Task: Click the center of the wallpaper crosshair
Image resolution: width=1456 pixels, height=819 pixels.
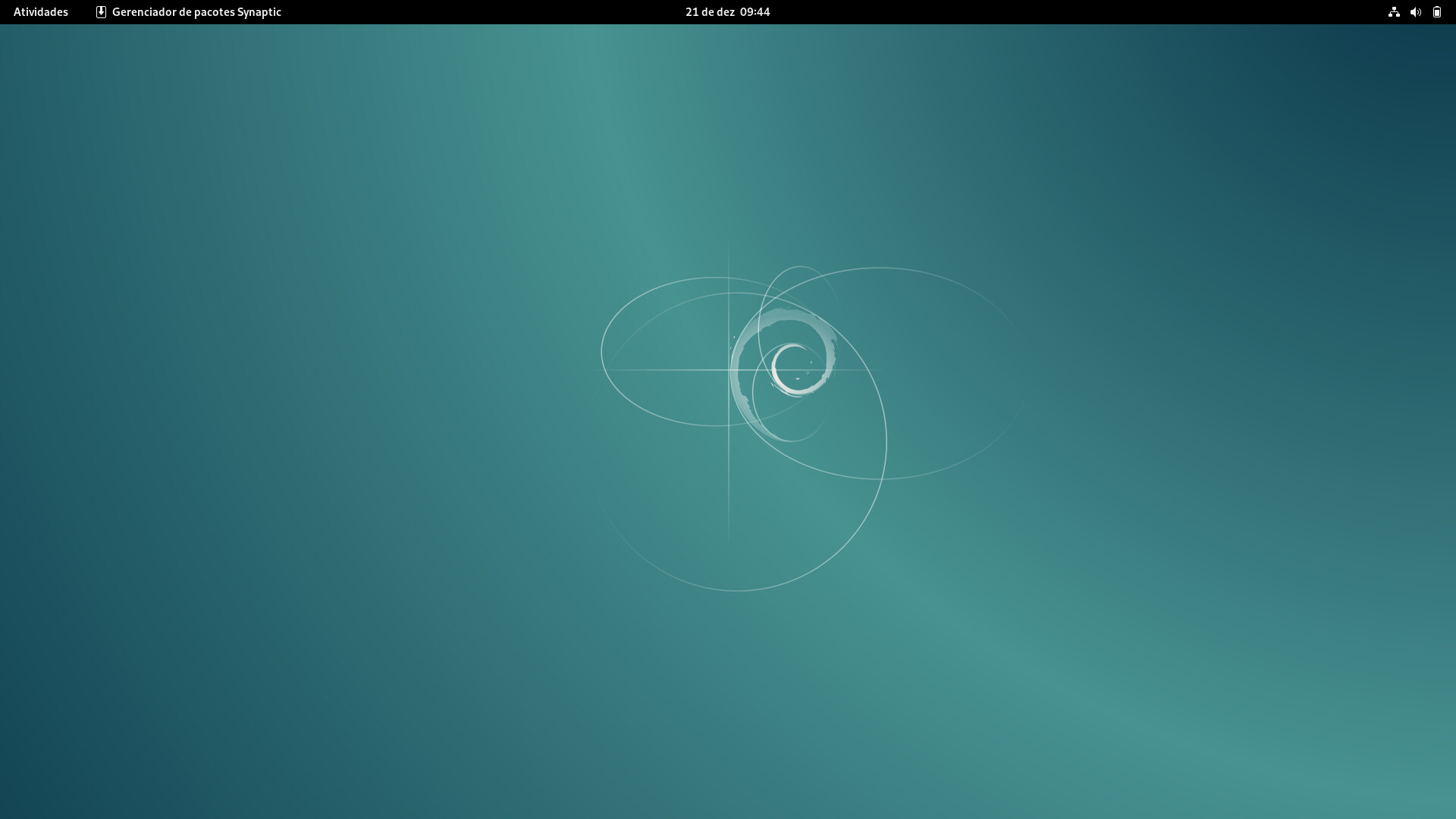Action: pyautogui.click(x=729, y=370)
